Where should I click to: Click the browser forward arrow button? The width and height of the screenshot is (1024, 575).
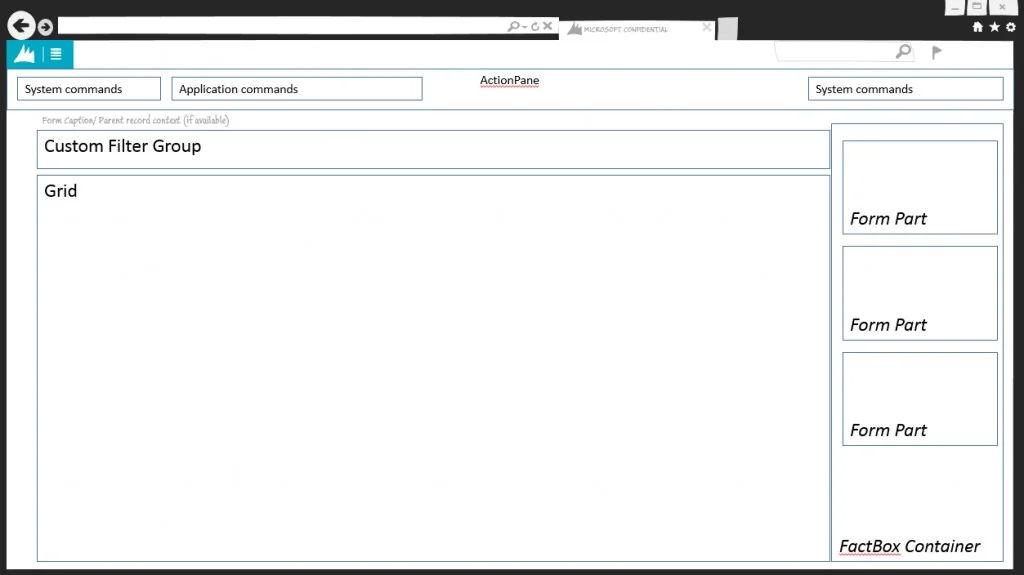[45, 27]
